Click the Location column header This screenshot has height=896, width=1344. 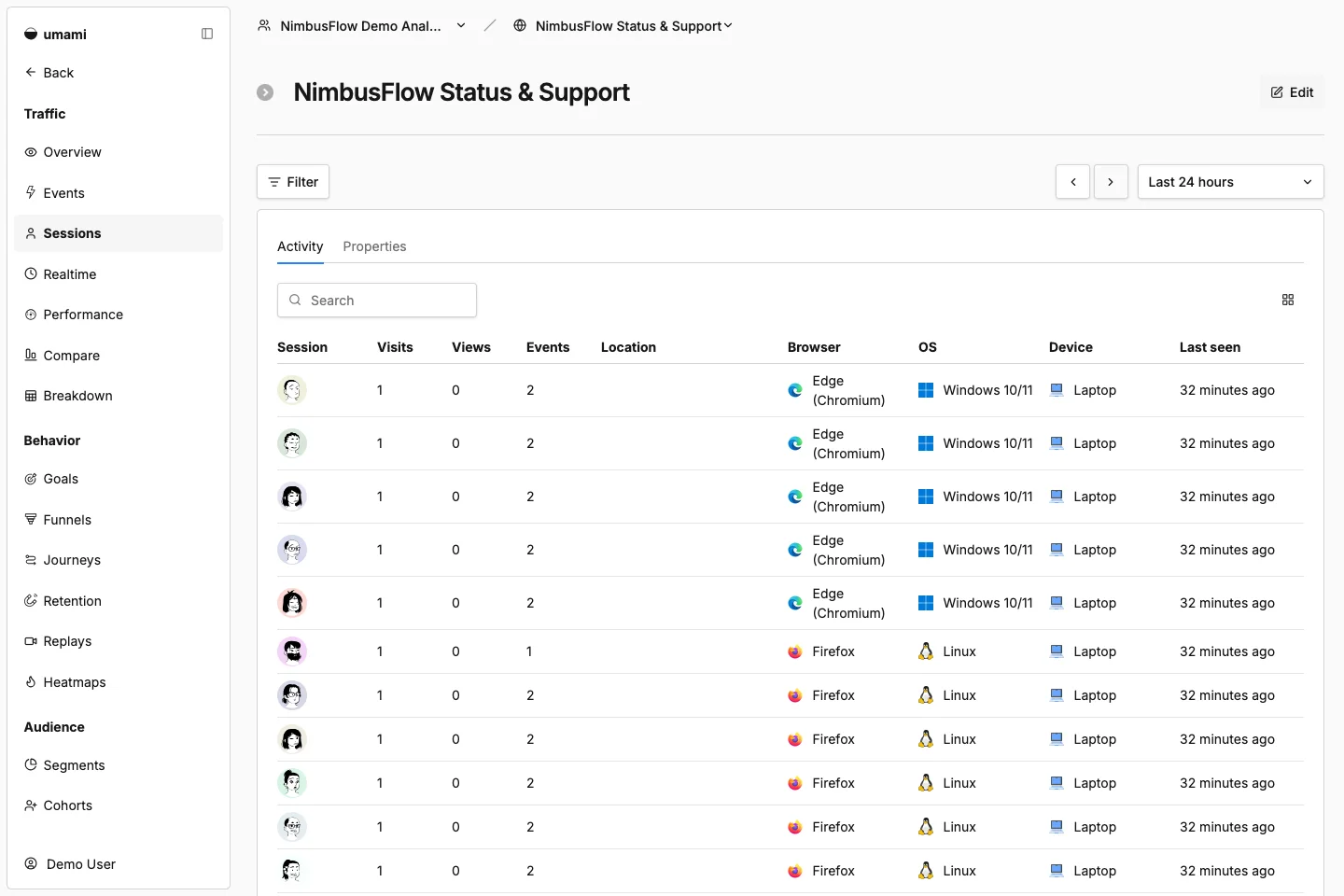click(628, 347)
